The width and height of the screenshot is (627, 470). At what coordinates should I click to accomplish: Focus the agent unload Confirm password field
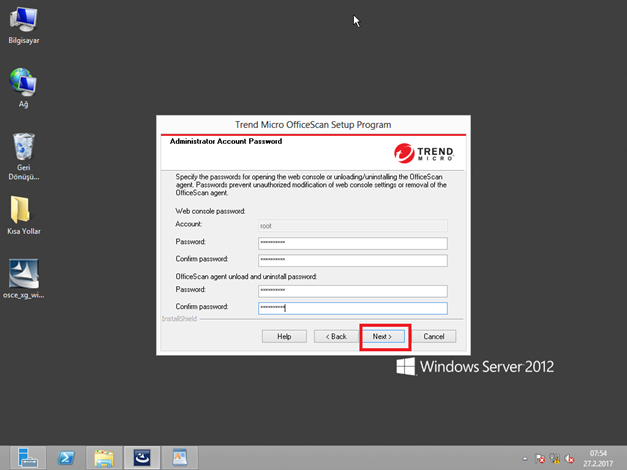[353, 308]
